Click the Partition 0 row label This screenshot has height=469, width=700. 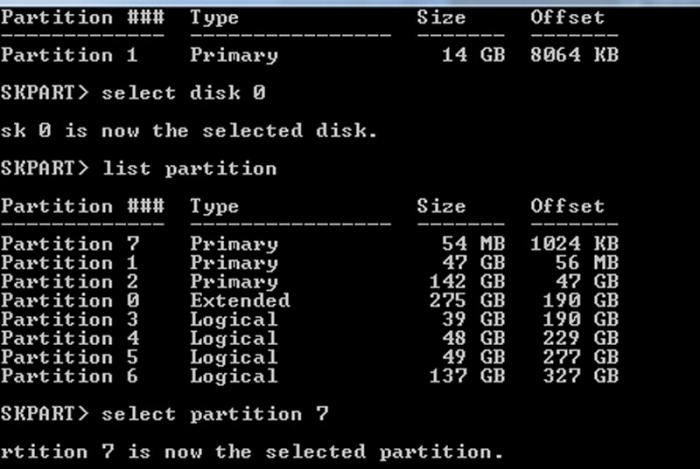69,301
